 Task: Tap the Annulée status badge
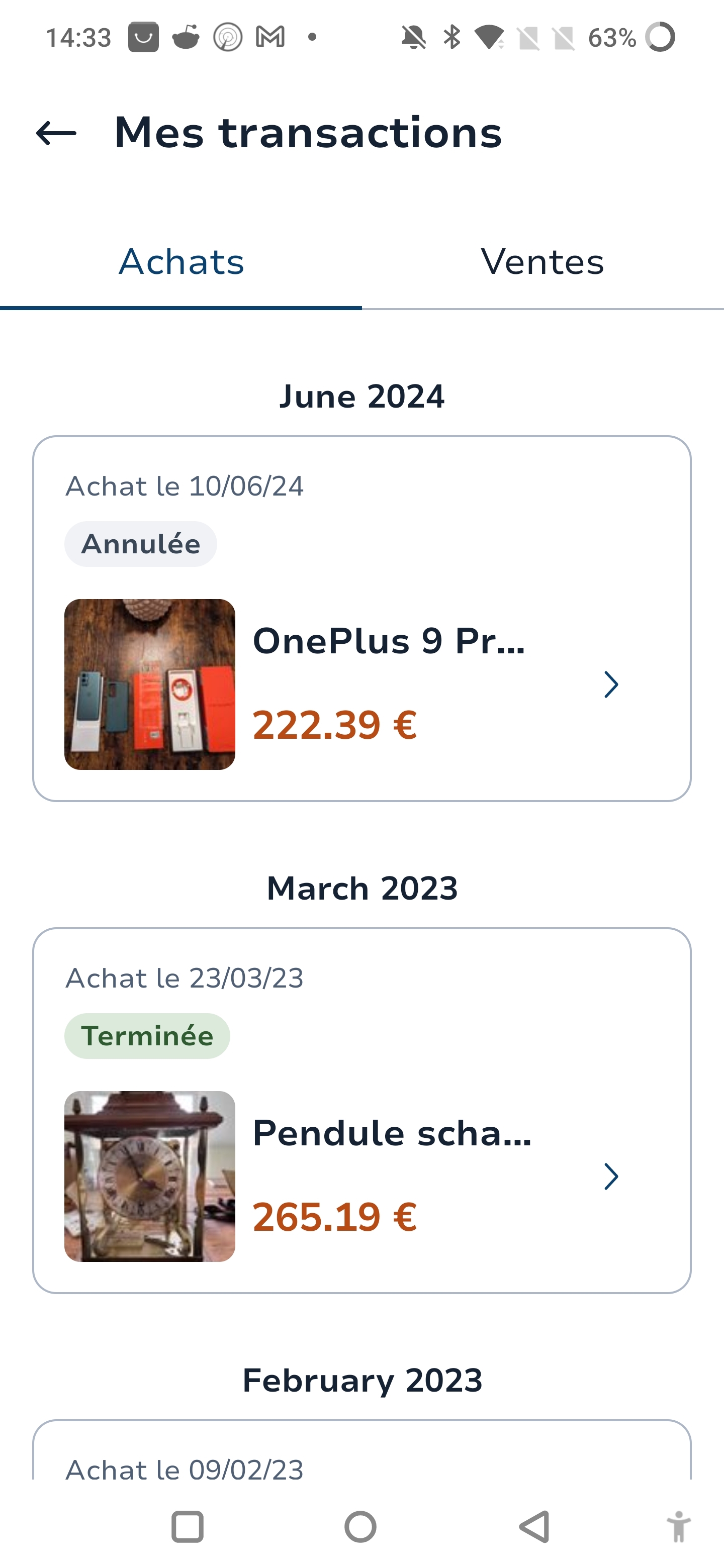[141, 544]
